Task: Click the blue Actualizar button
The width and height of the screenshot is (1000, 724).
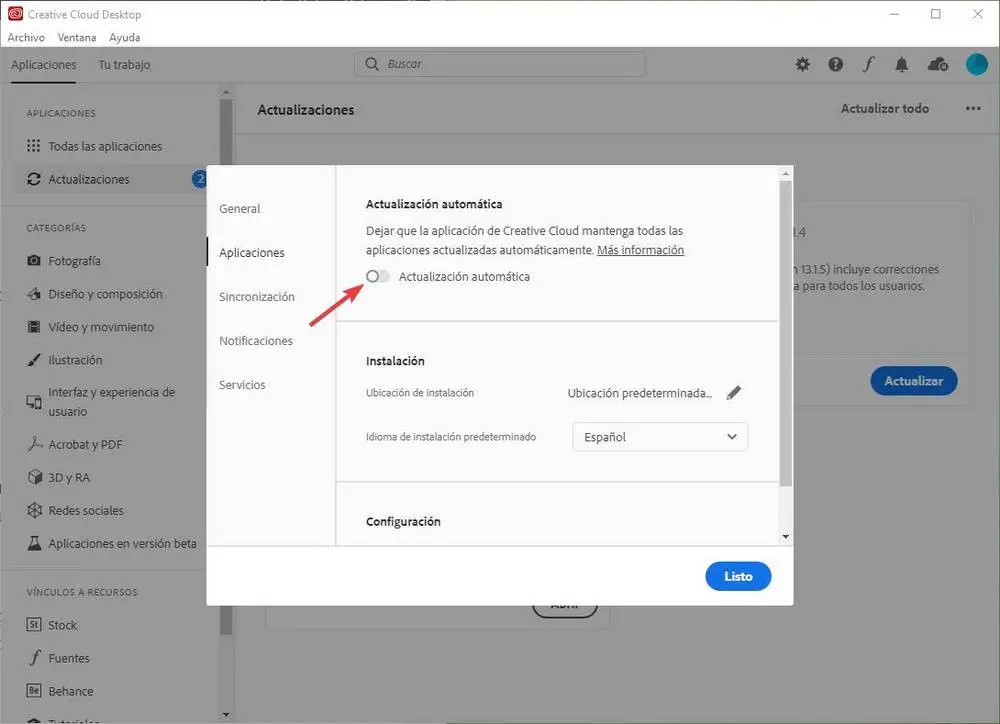Action: pos(913,381)
